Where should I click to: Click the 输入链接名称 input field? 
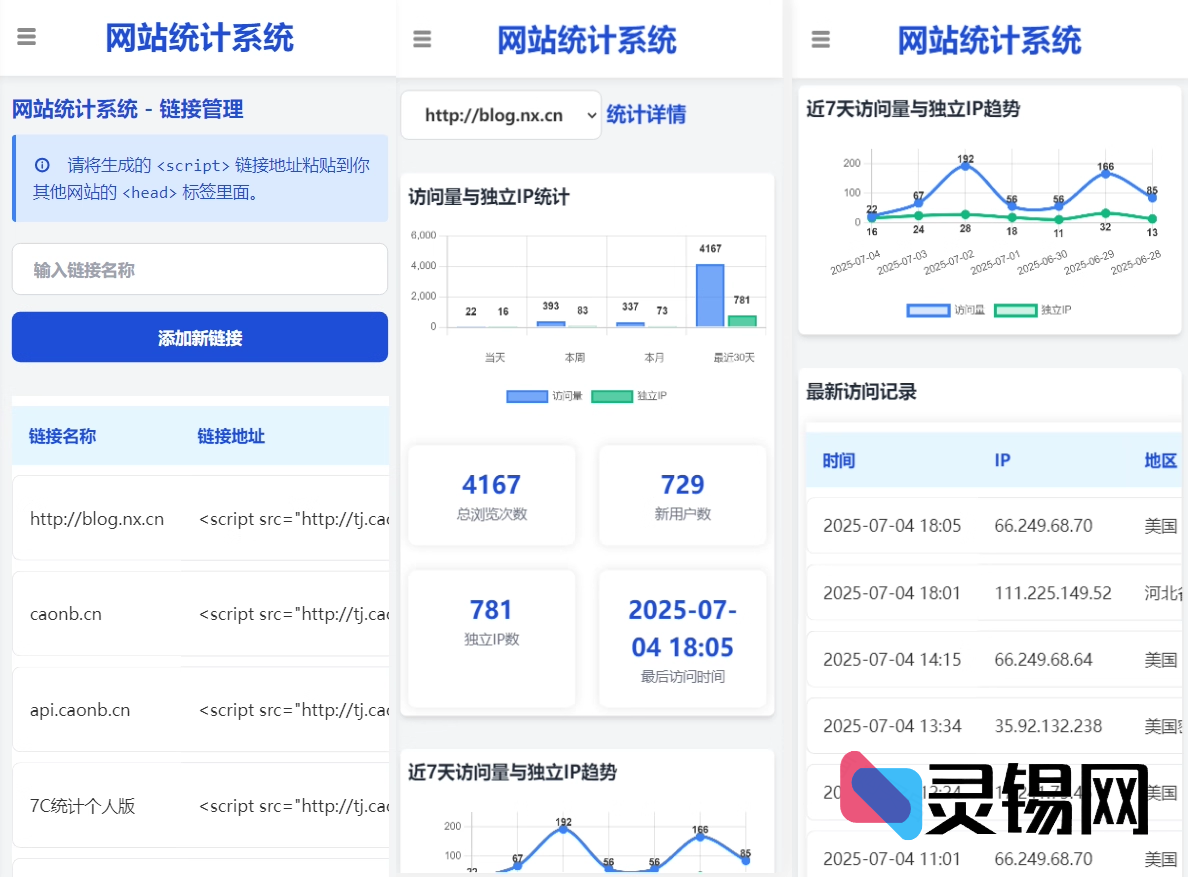click(199, 269)
